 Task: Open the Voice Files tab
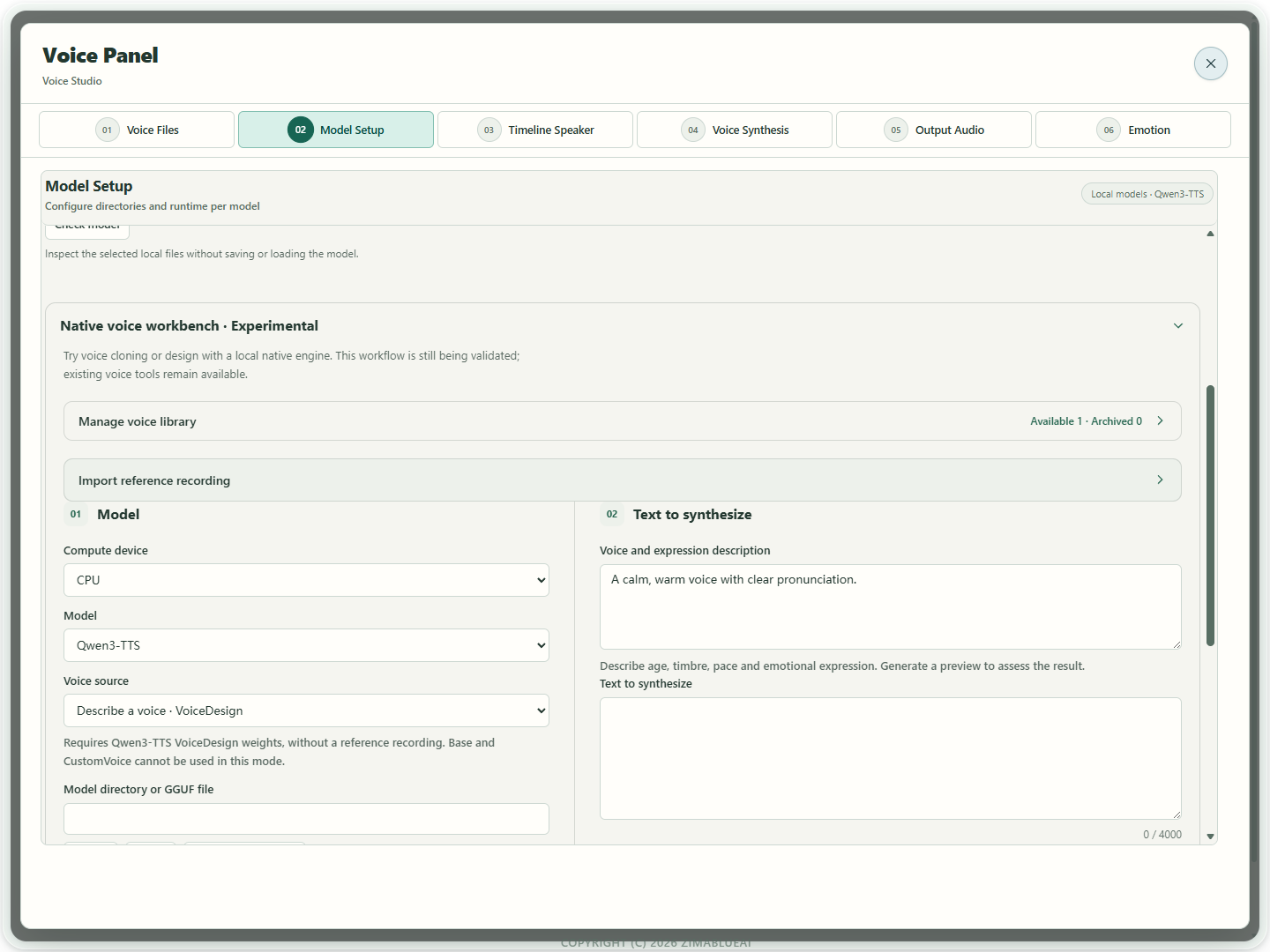coord(137,130)
